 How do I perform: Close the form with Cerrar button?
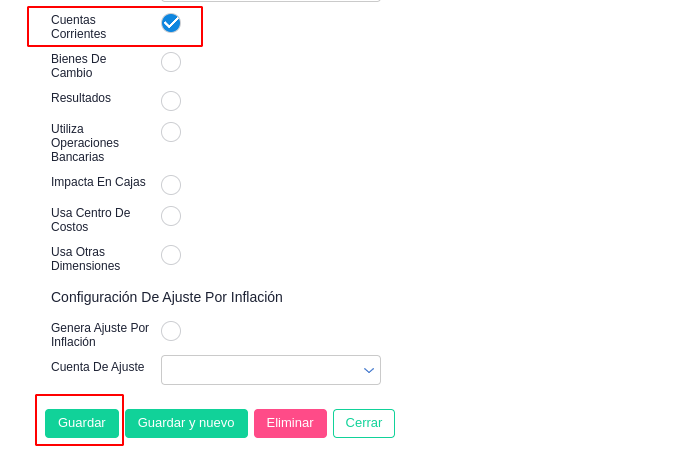(364, 423)
